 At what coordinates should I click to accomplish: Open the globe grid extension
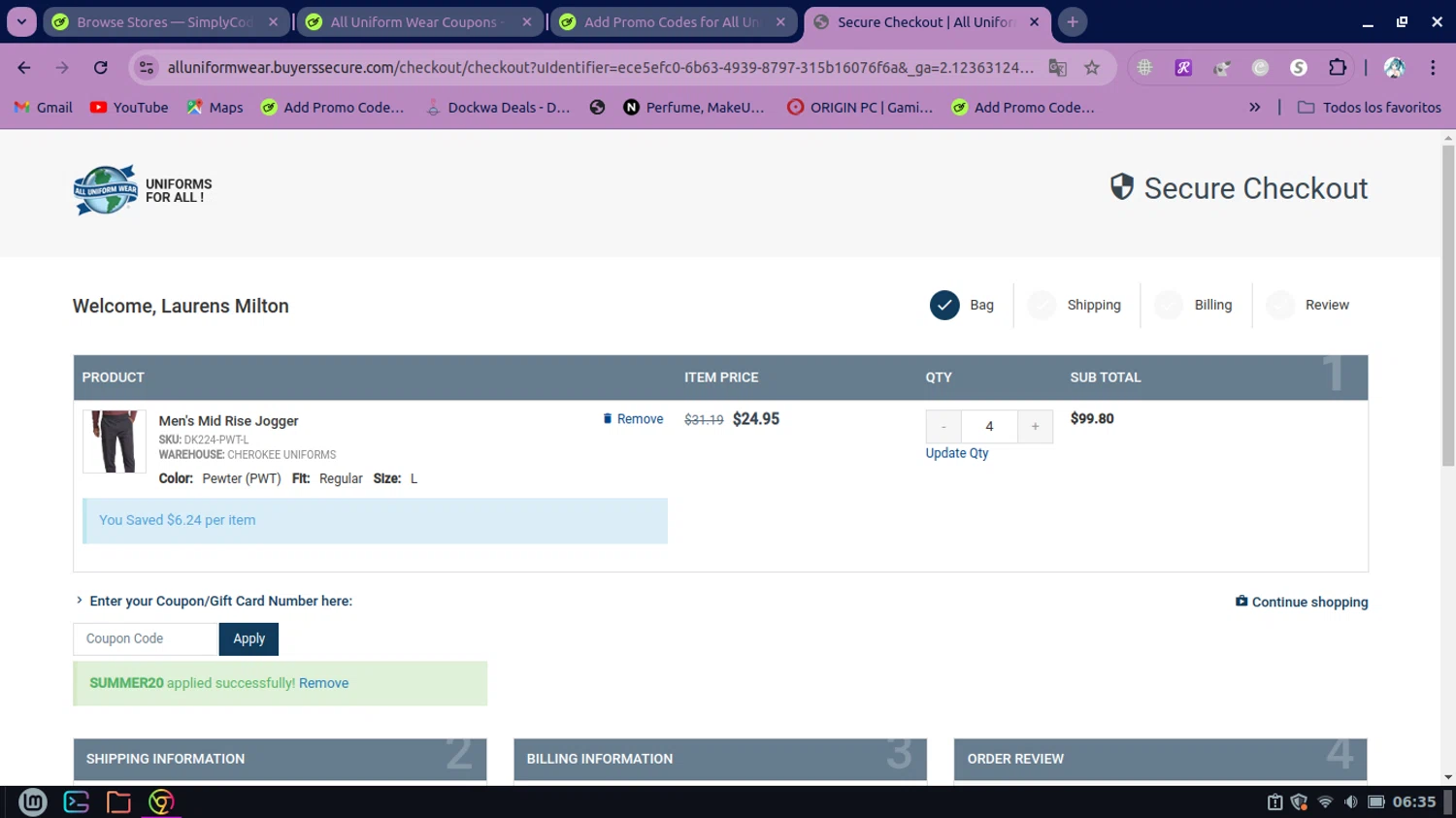click(x=1145, y=67)
